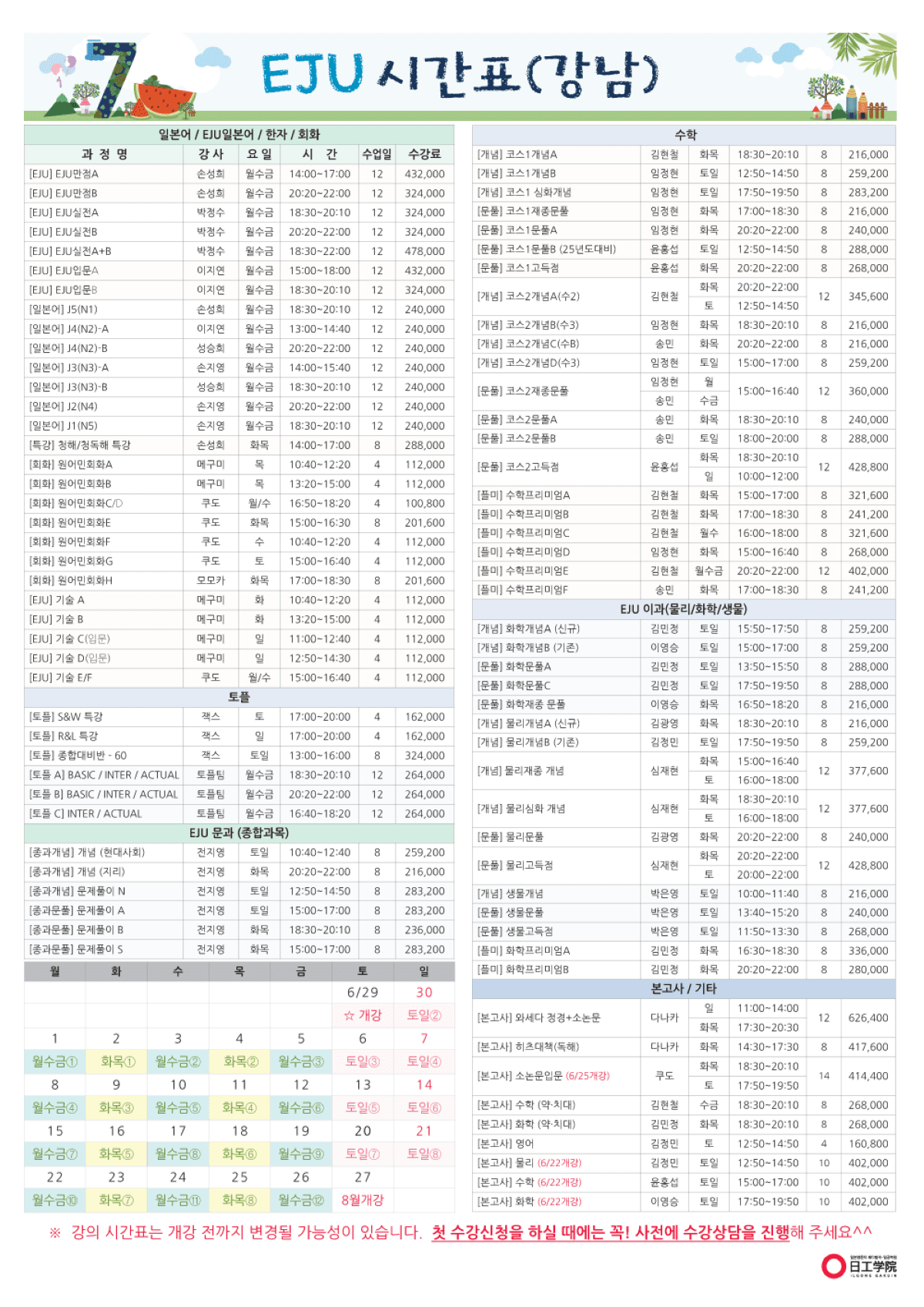Image resolution: width=924 pixels, height=1307 pixels.
Task: Click the "화목⑧" calendar cell
Action: coord(239,1200)
